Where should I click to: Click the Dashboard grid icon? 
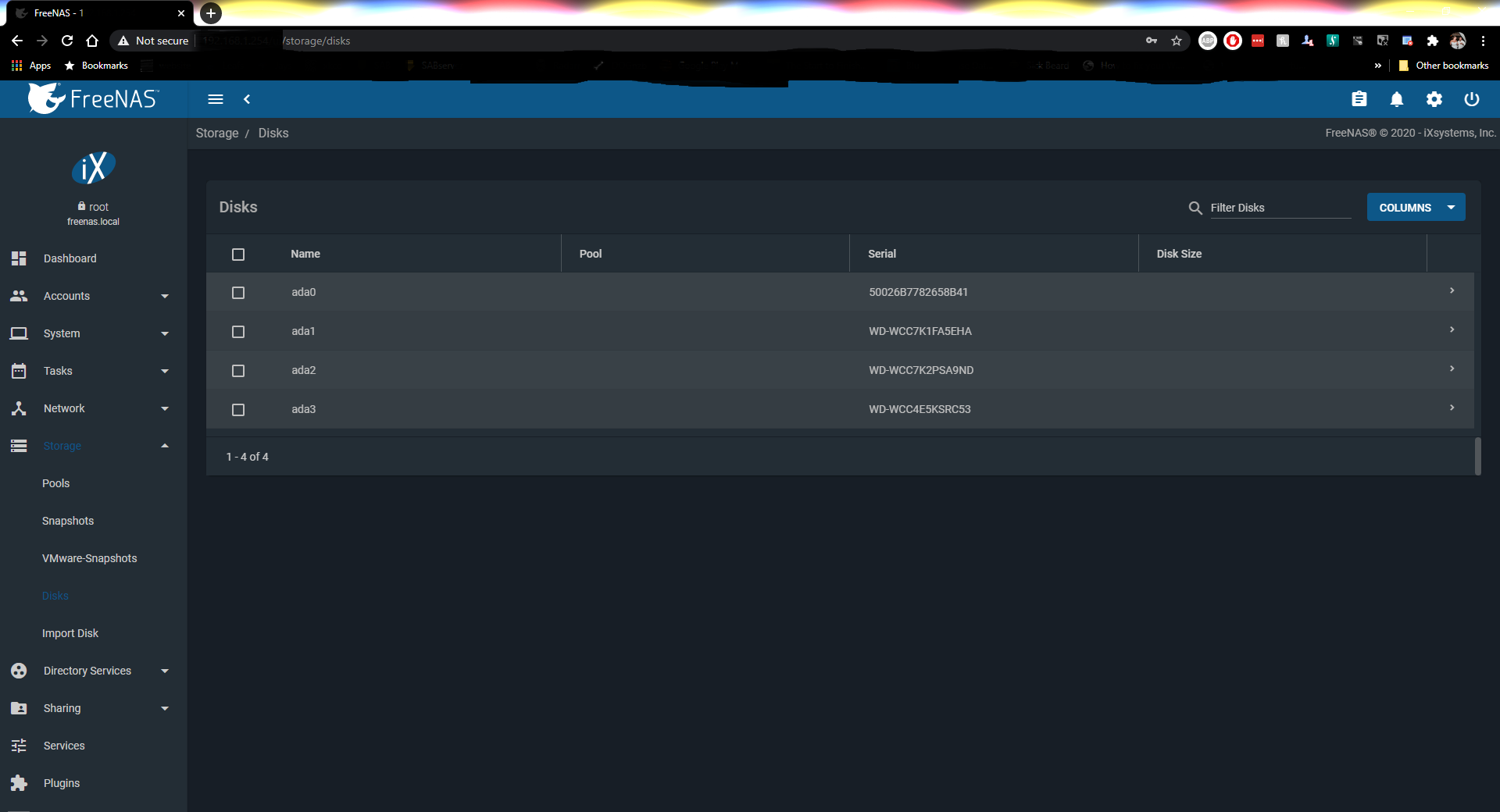[x=19, y=258]
